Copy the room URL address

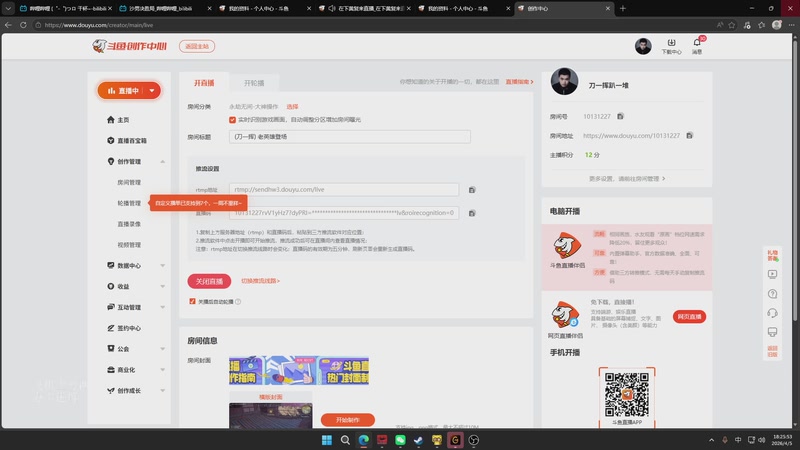[689, 135]
